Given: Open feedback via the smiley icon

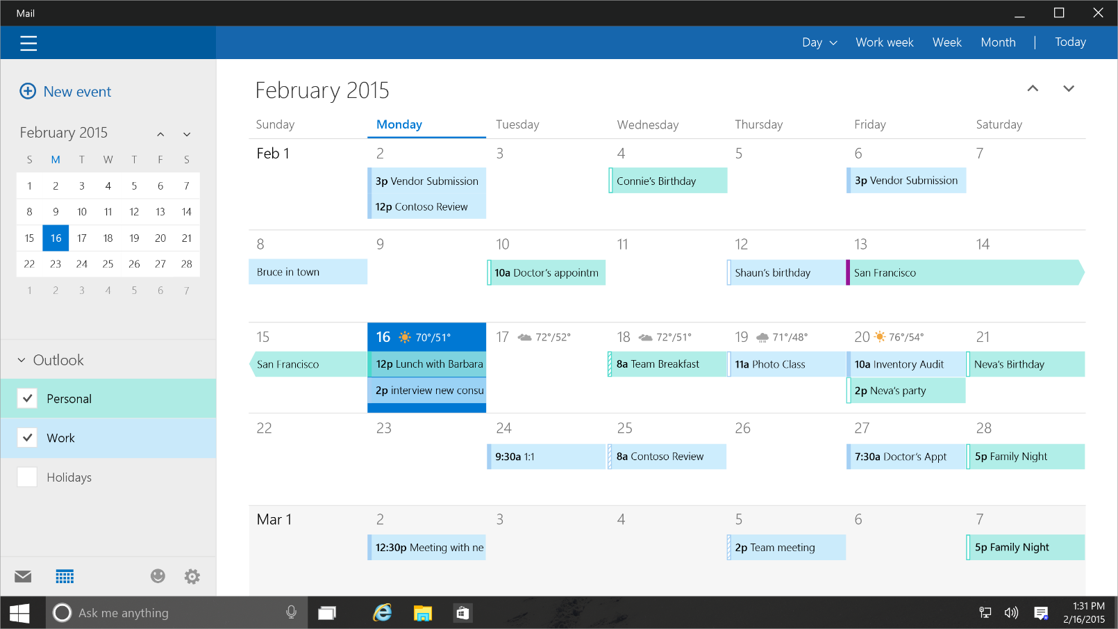Looking at the screenshot, I should 157,576.
